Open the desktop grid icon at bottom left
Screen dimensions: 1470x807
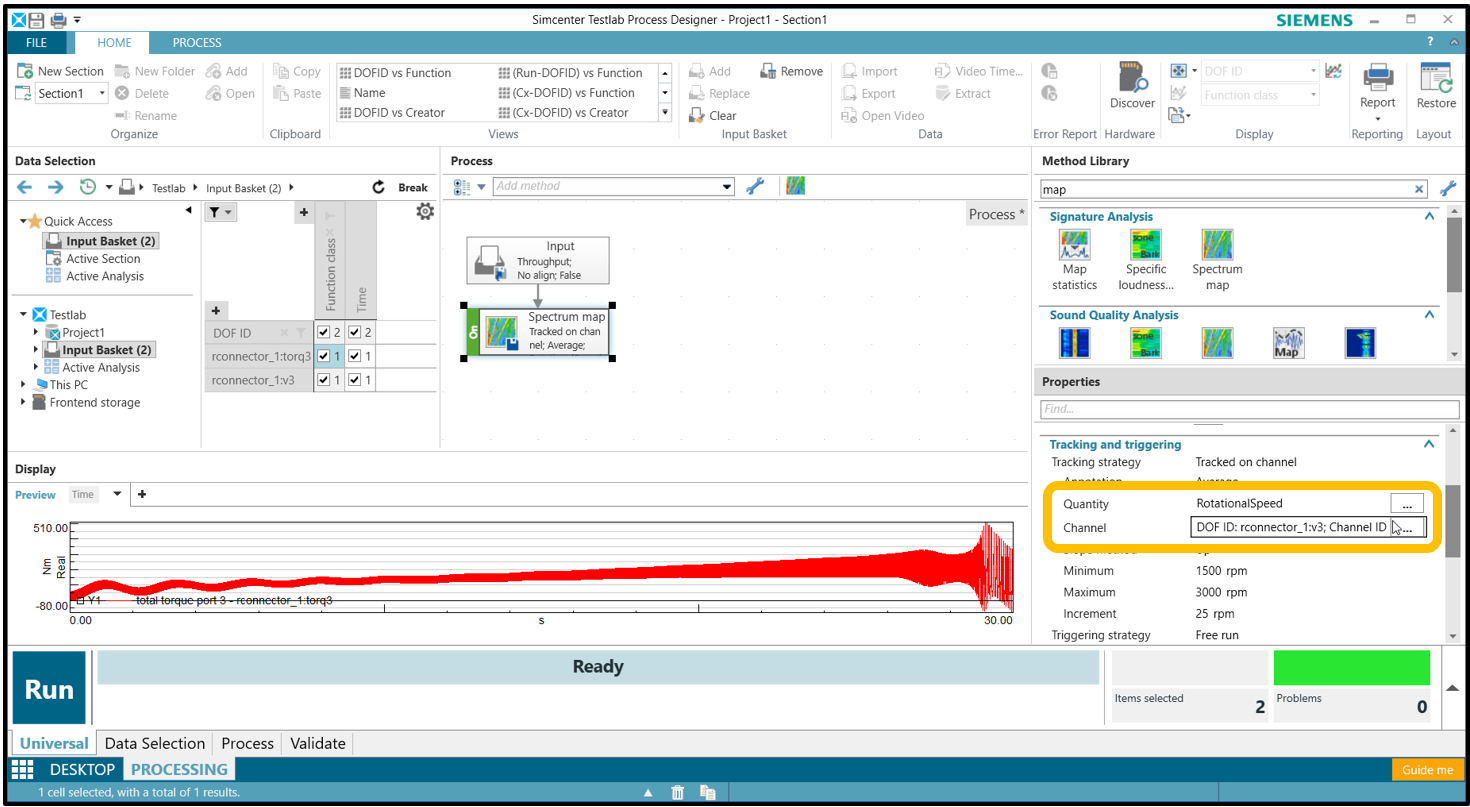point(23,769)
